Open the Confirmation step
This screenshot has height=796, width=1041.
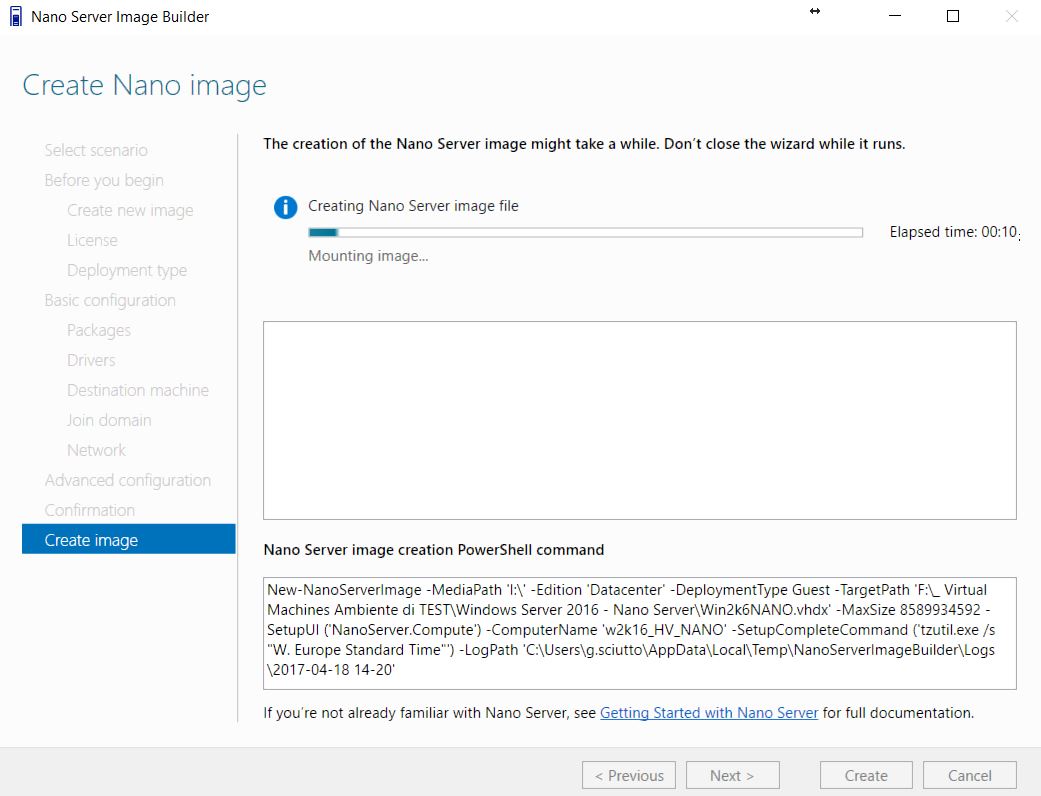(x=90, y=511)
